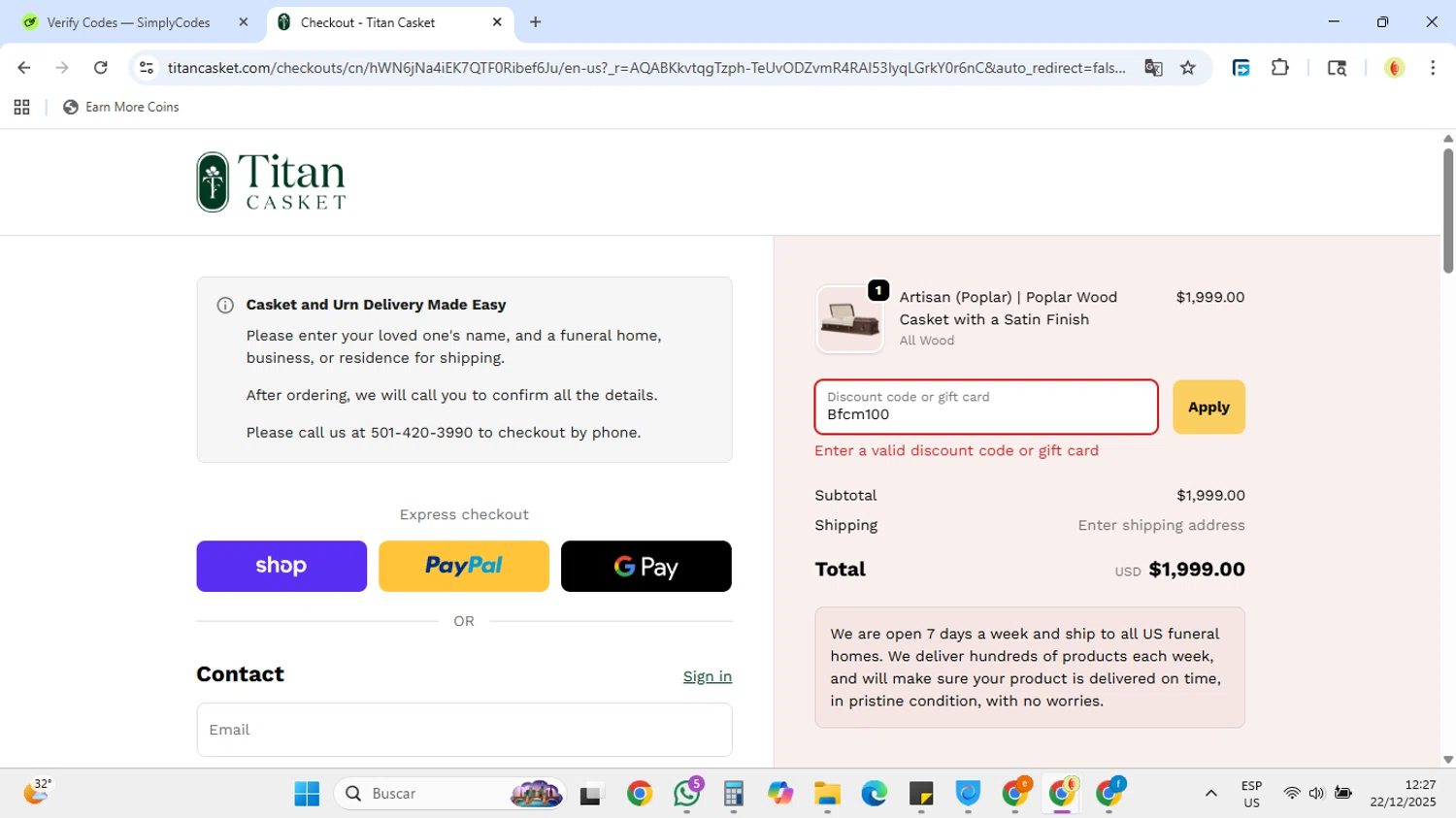Open the ESP US language switcher
1456x818 pixels.
pos(1252,794)
